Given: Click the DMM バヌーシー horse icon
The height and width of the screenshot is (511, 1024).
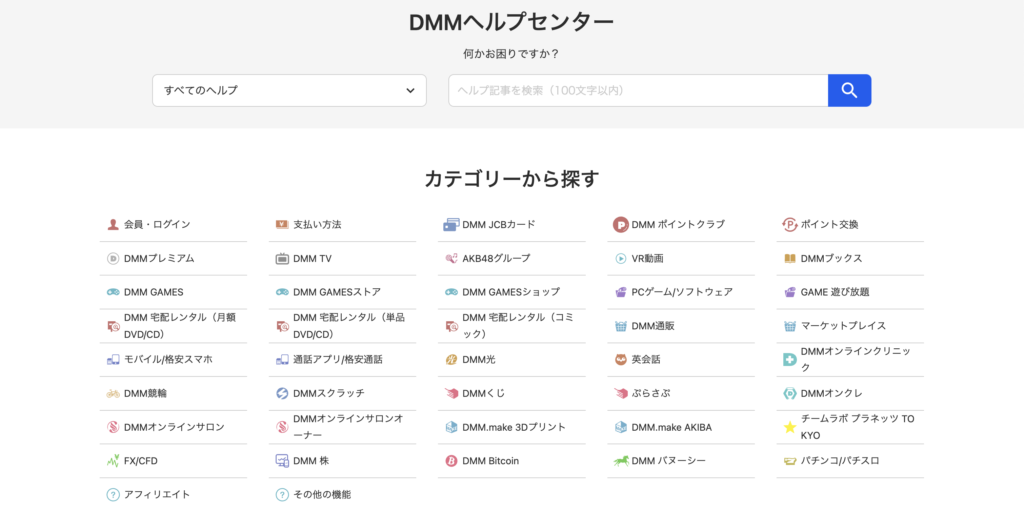Looking at the screenshot, I should [x=620, y=461].
